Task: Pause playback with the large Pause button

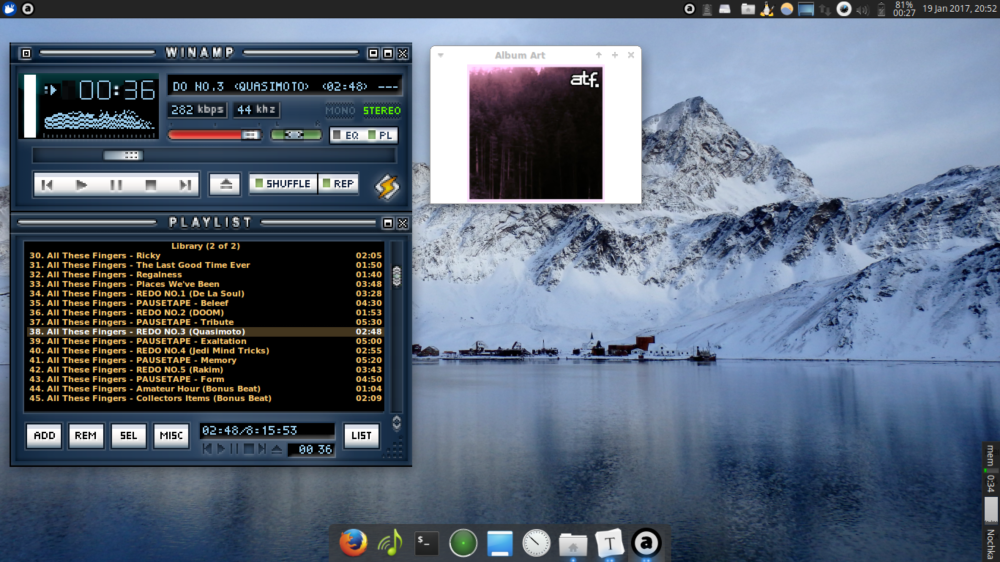Action: 116,185
